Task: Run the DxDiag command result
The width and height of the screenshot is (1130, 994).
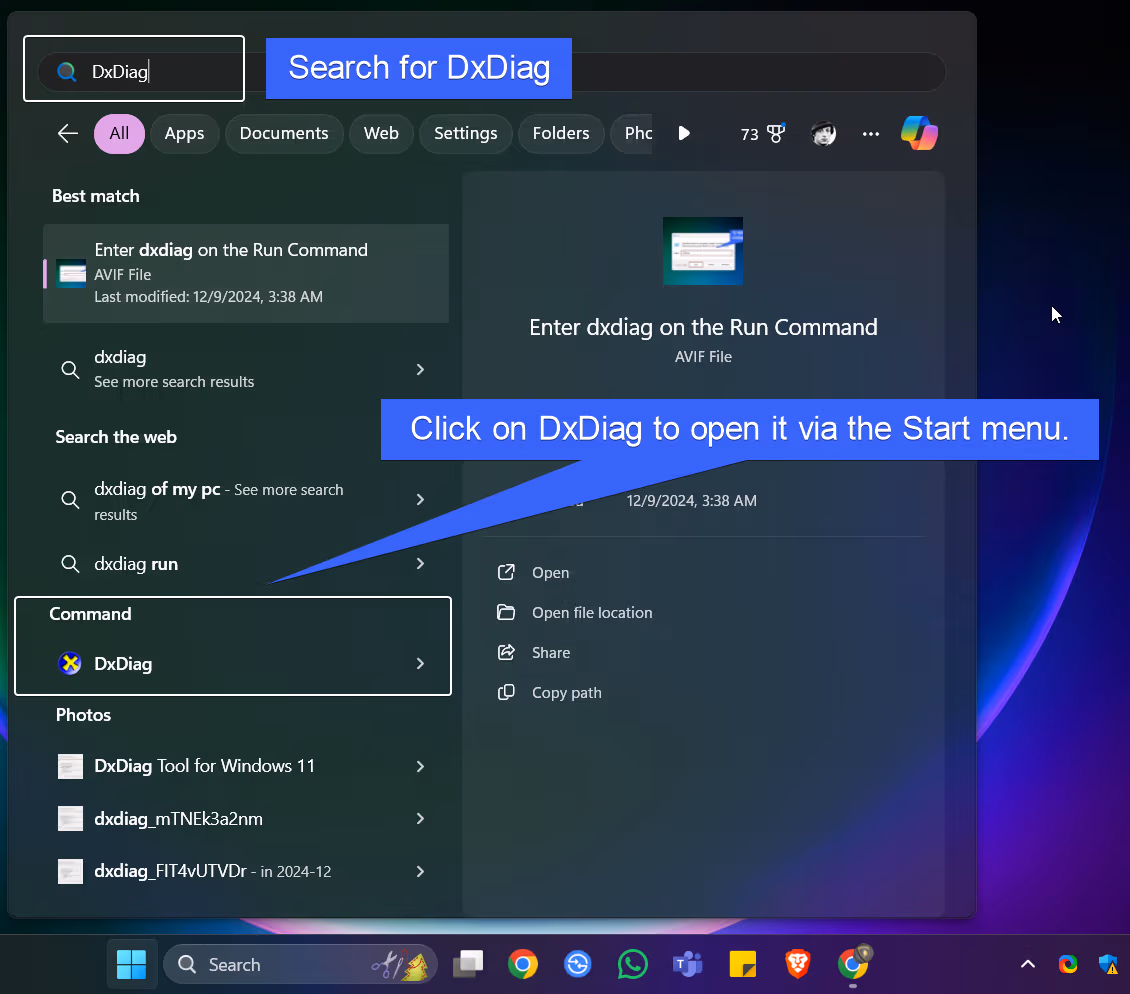Action: (x=246, y=663)
